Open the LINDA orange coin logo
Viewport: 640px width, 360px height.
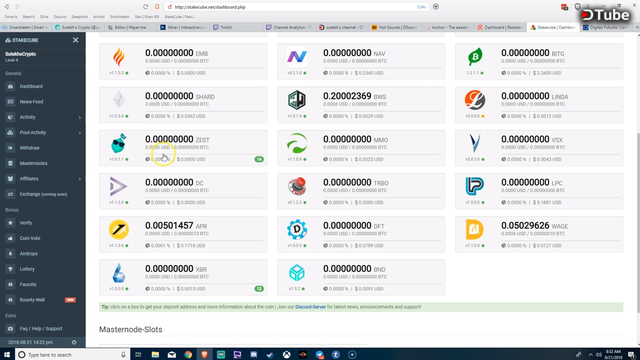(475, 100)
